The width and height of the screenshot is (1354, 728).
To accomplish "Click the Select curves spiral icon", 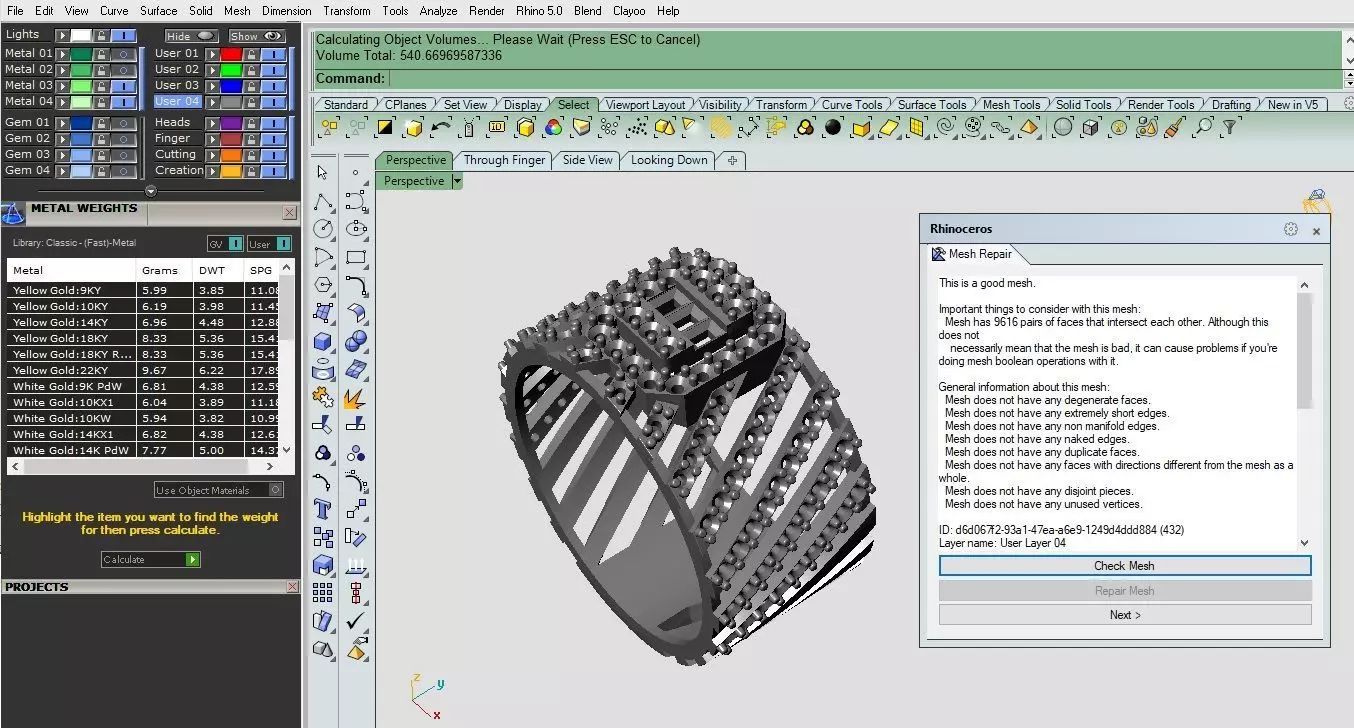I will (945, 127).
